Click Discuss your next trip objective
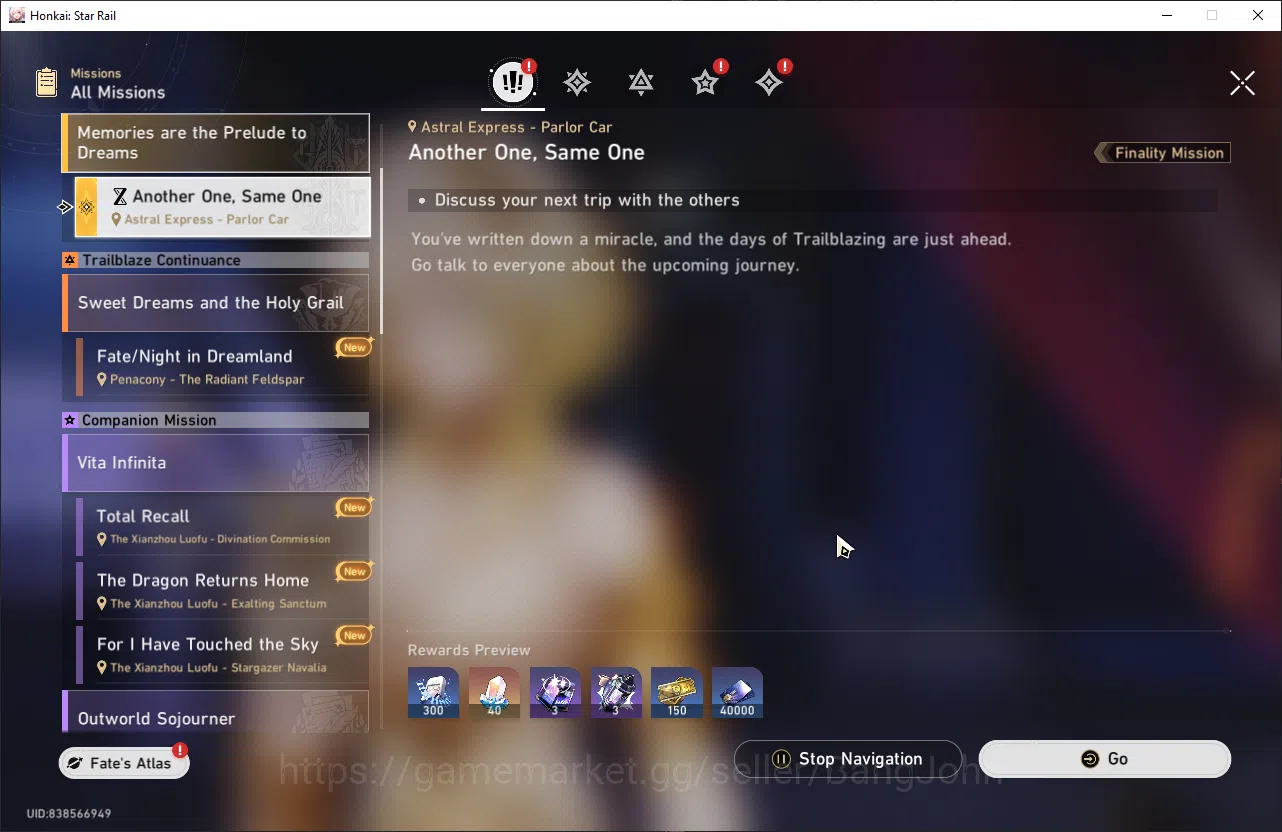The width and height of the screenshot is (1282, 832). (x=587, y=200)
